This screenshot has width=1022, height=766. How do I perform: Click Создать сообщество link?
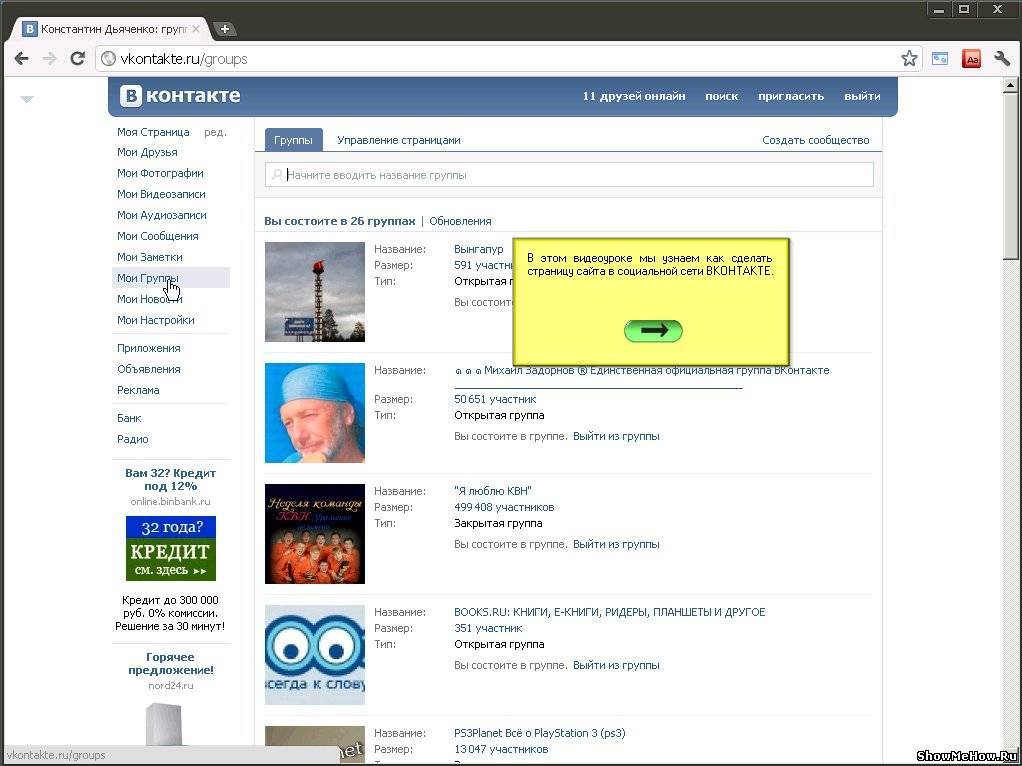(815, 140)
